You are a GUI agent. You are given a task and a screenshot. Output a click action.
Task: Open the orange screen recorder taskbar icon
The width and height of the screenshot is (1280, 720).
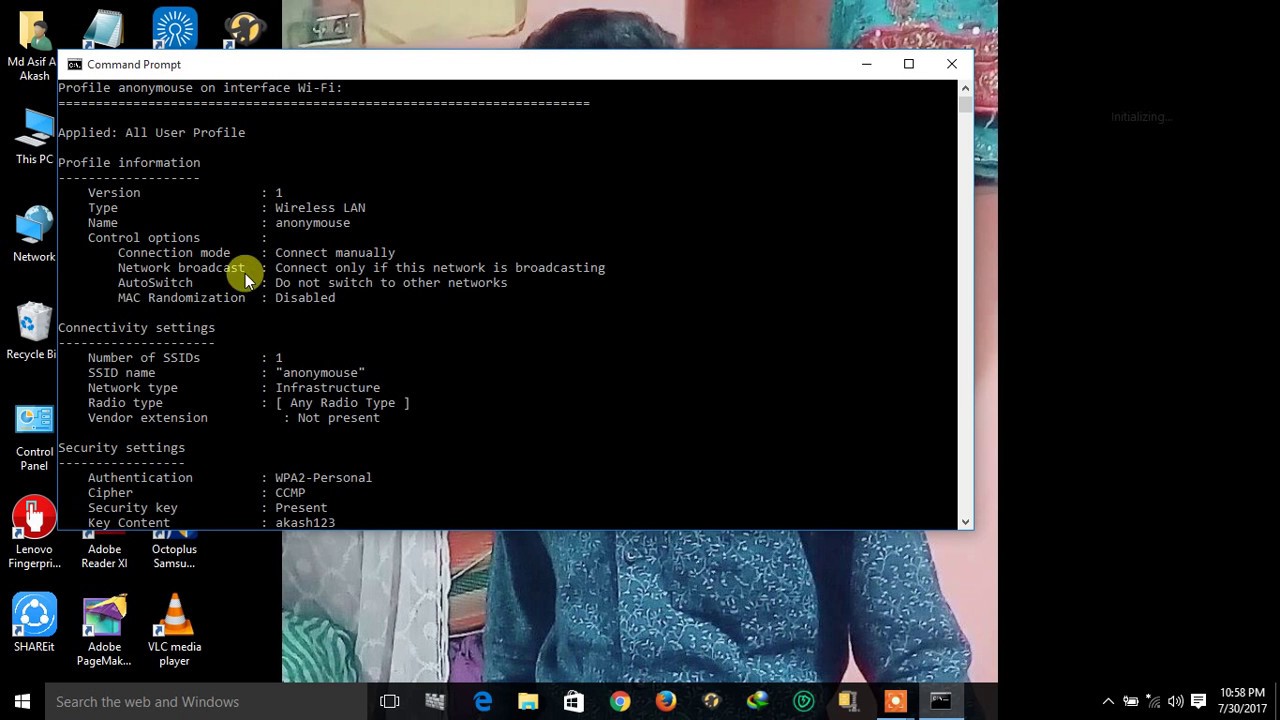(895, 702)
